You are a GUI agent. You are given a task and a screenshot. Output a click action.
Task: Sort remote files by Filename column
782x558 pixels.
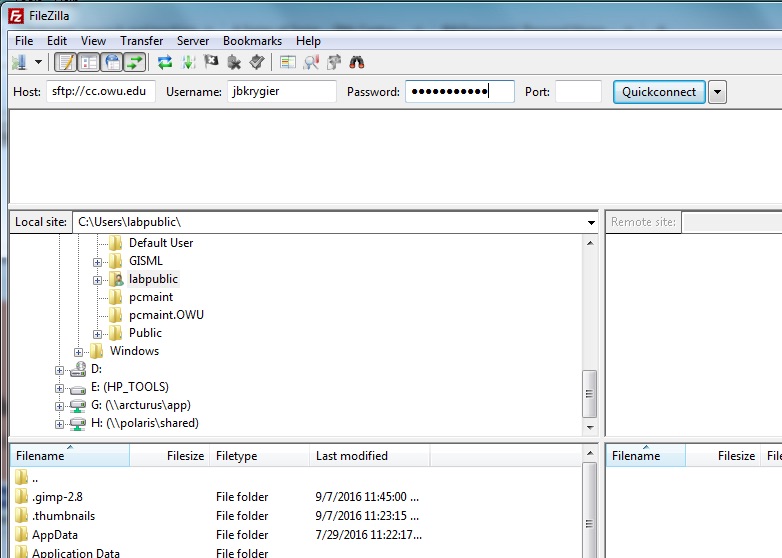646,455
